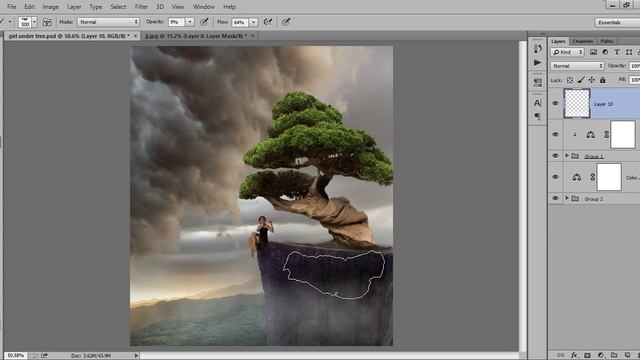Filter layers by pixel layers icon

[x=593, y=52]
